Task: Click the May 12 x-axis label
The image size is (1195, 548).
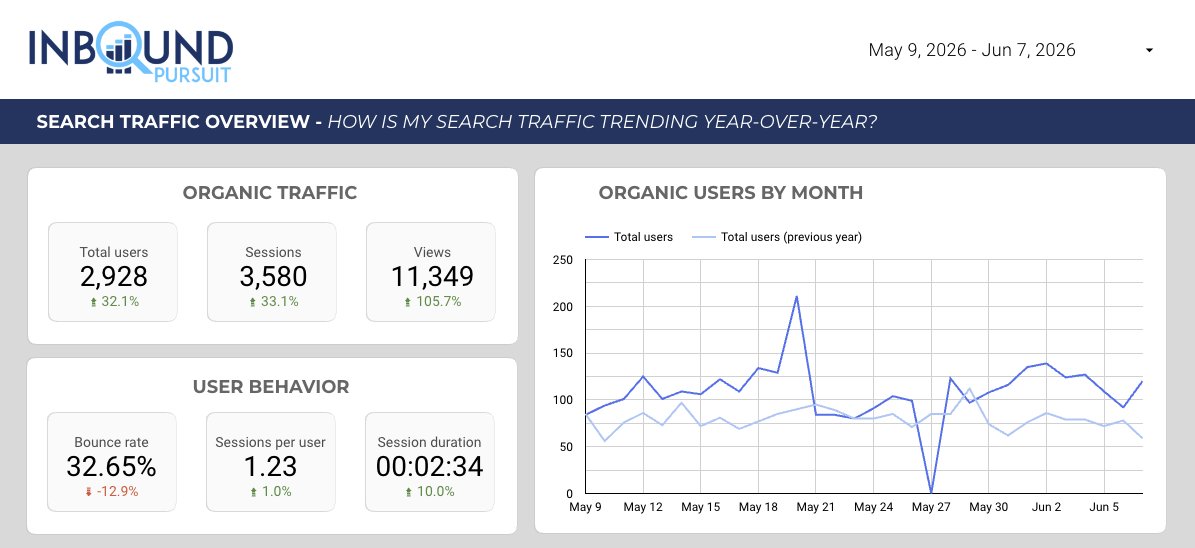Action: tap(643, 507)
